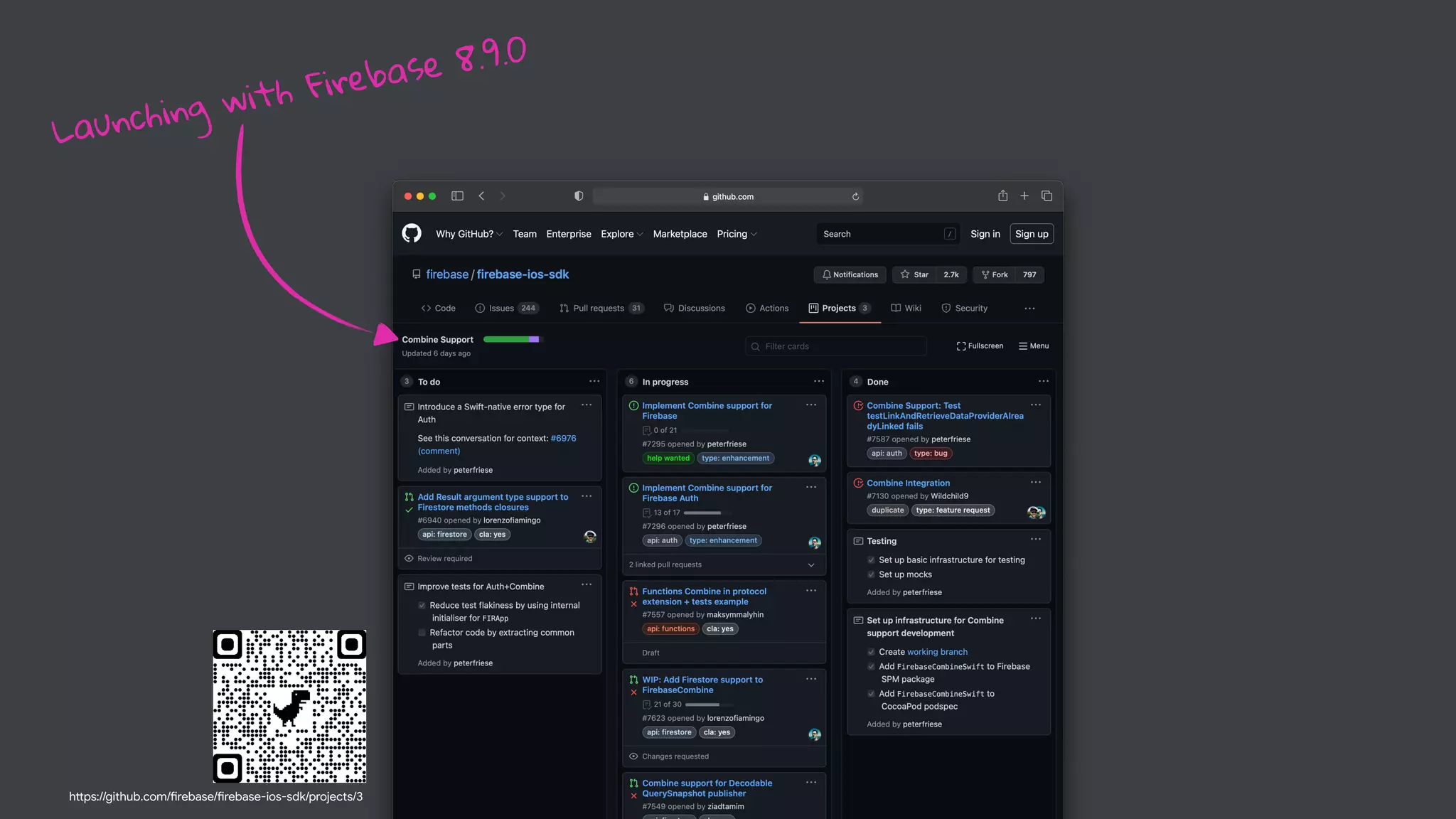Click Fork repository button

click(x=995, y=274)
